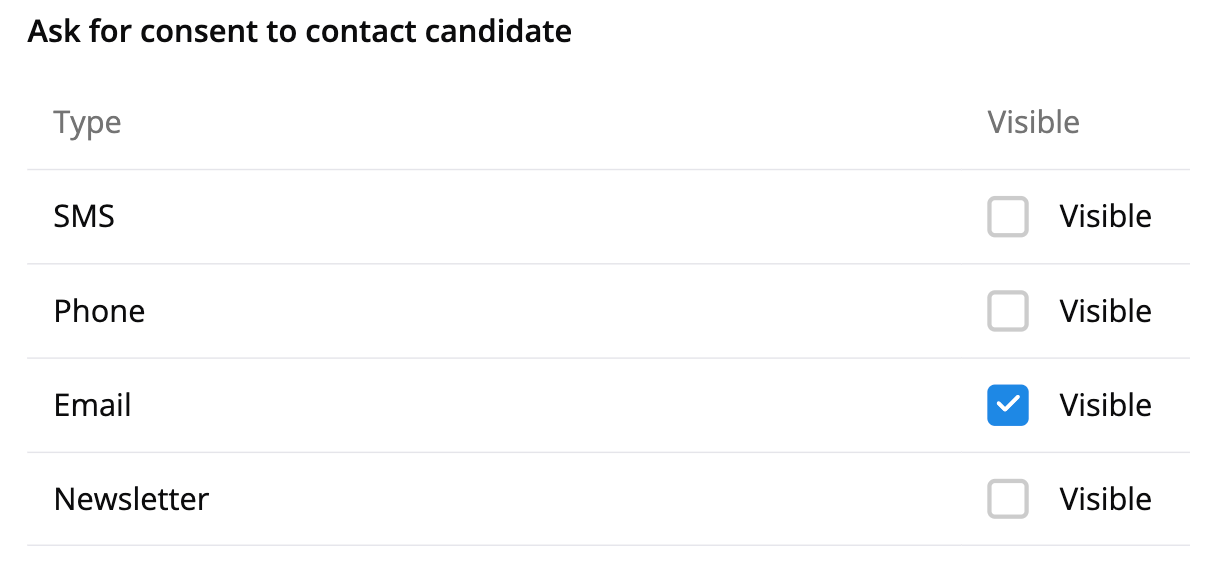Image resolution: width=1226 pixels, height=564 pixels.
Task: Click the Visible label beside Newsletter checkbox
Action: [x=1105, y=499]
